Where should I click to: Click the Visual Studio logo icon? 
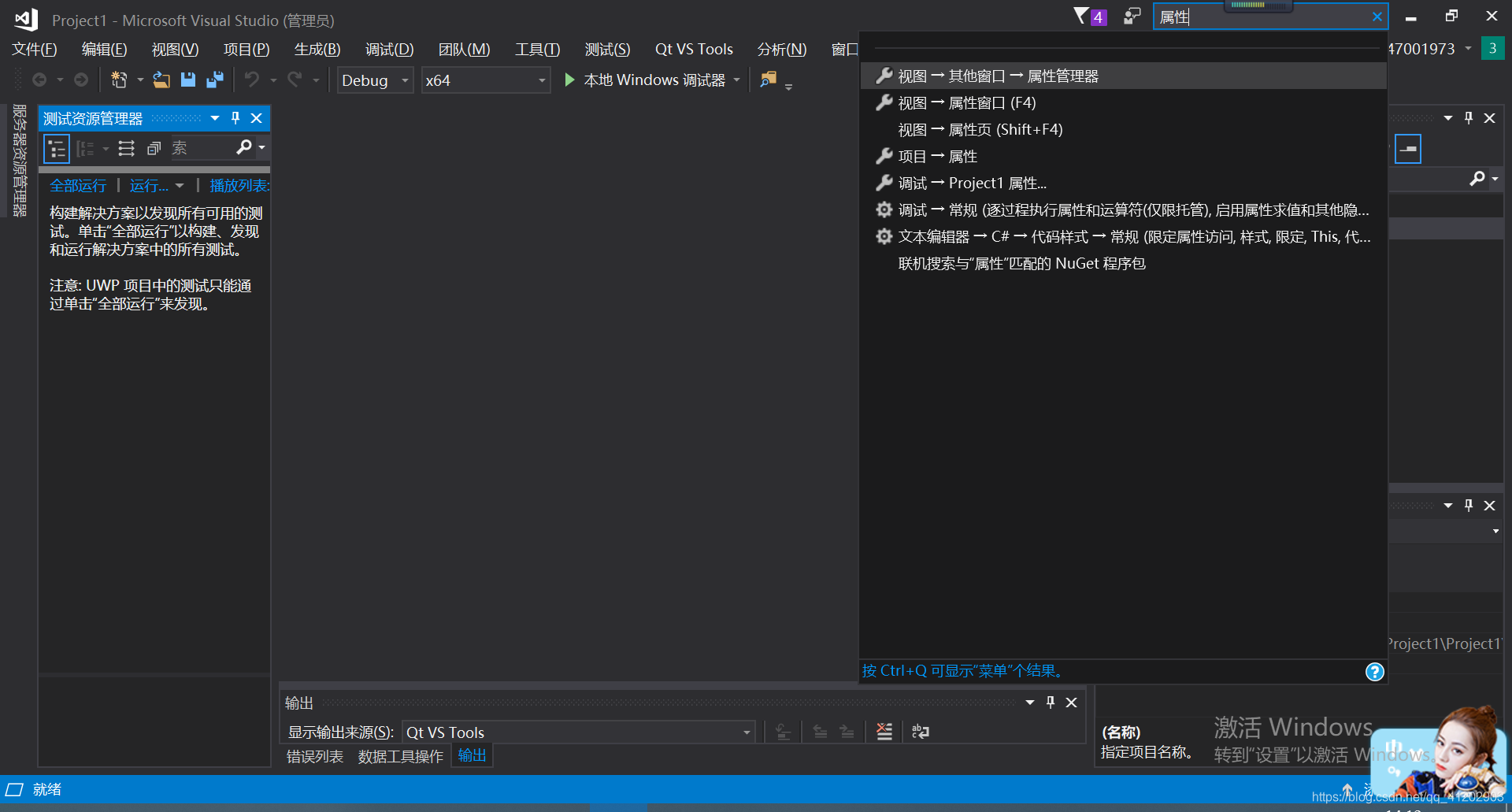point(27,20)
